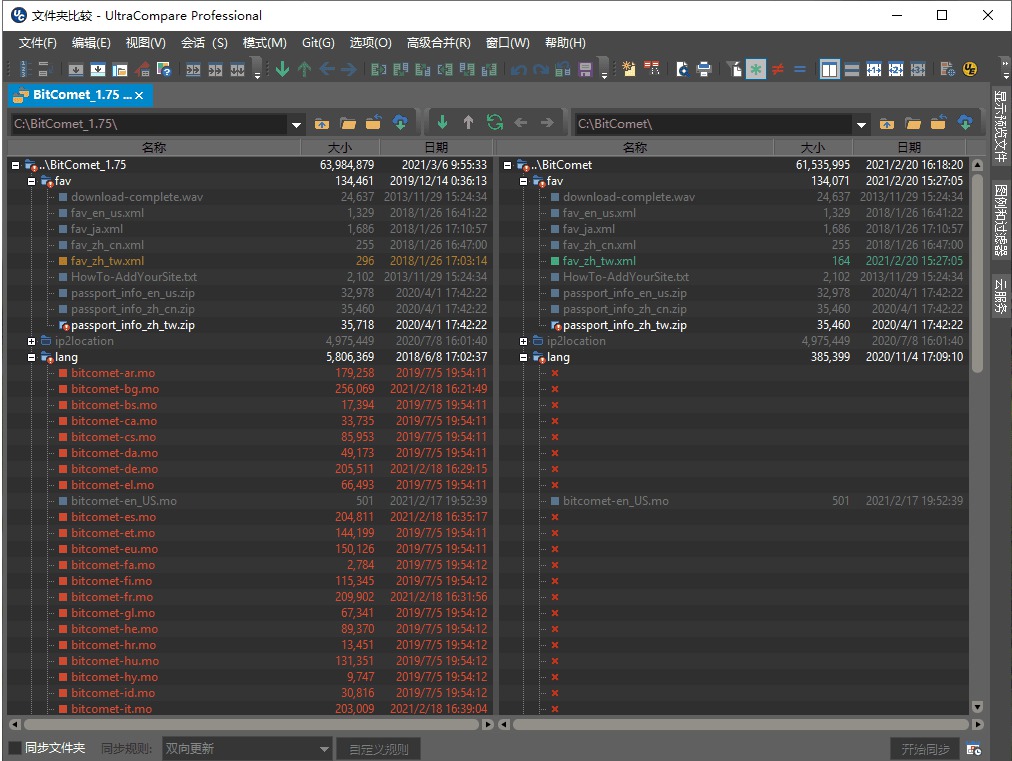Select fav_zh_tw.xml in the right pane

tap(599, 261)
